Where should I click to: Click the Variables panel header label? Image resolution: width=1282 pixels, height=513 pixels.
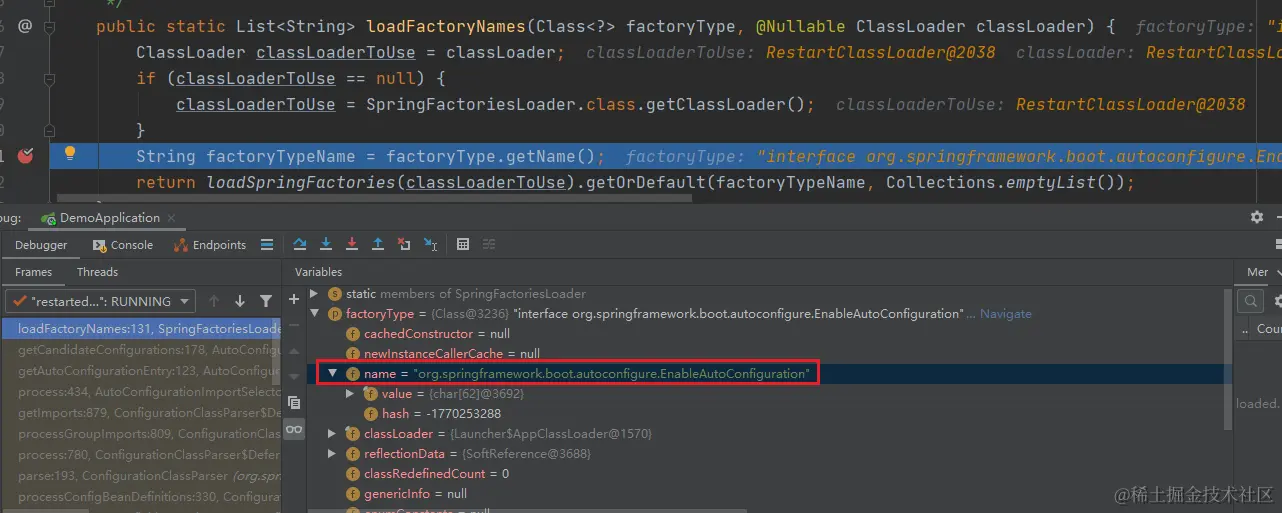pos(318,272)
